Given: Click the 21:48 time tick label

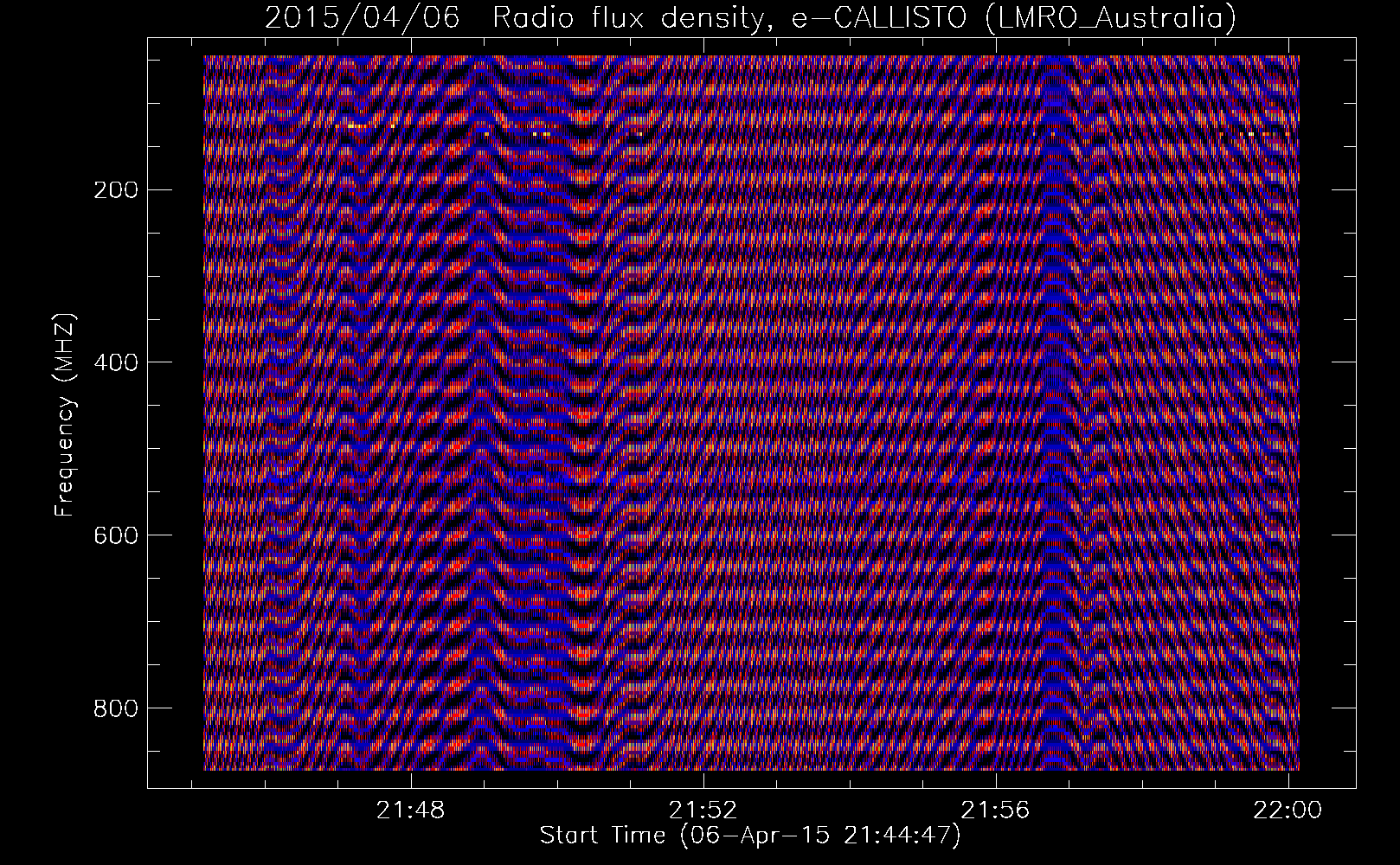Looking at the screenshot, I should pyautogui.click(x=410, y=811).
